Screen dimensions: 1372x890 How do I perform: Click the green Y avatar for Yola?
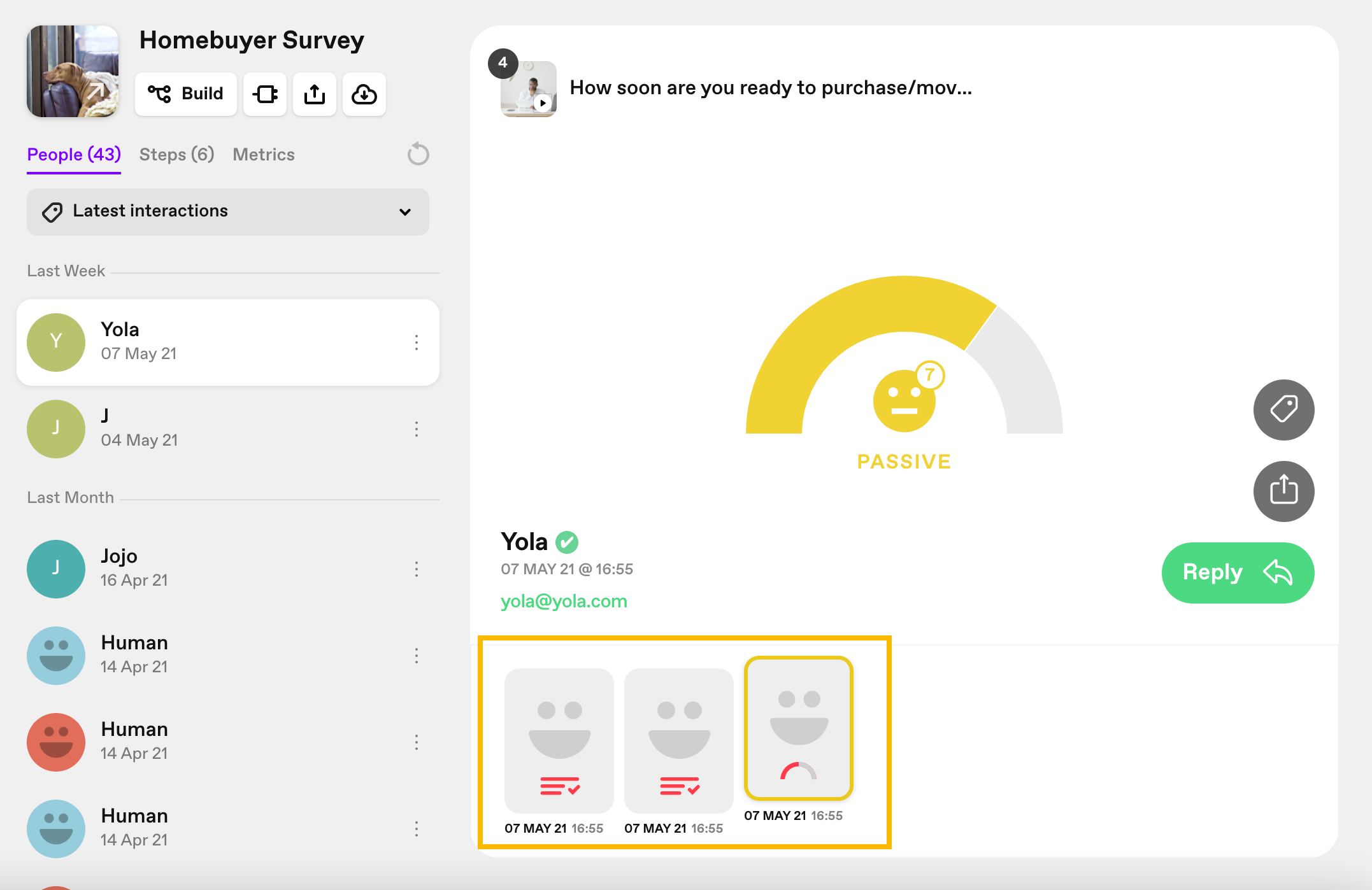click(x=56, y=343)
